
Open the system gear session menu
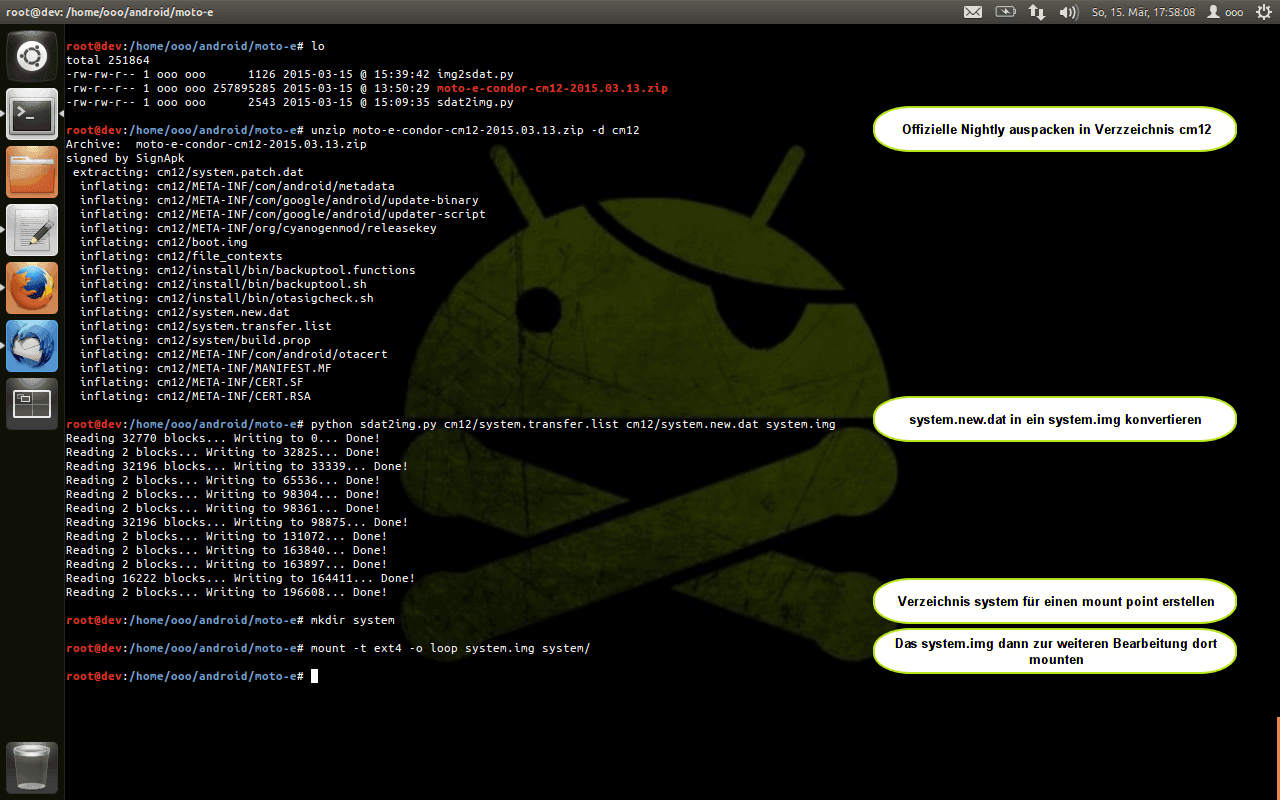(1263, 12)
